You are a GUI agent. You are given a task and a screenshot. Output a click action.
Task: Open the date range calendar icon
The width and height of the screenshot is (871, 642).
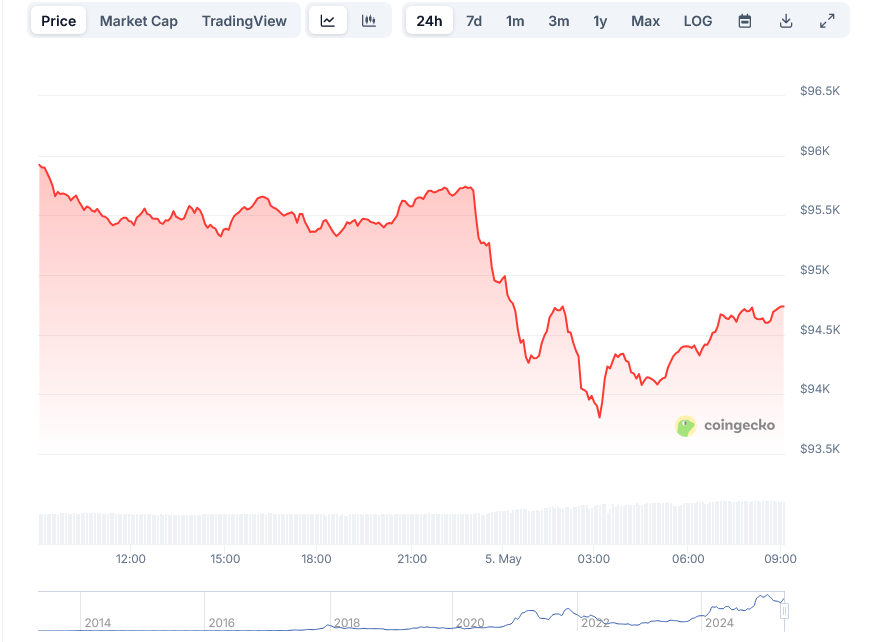(x=745, y=20)
